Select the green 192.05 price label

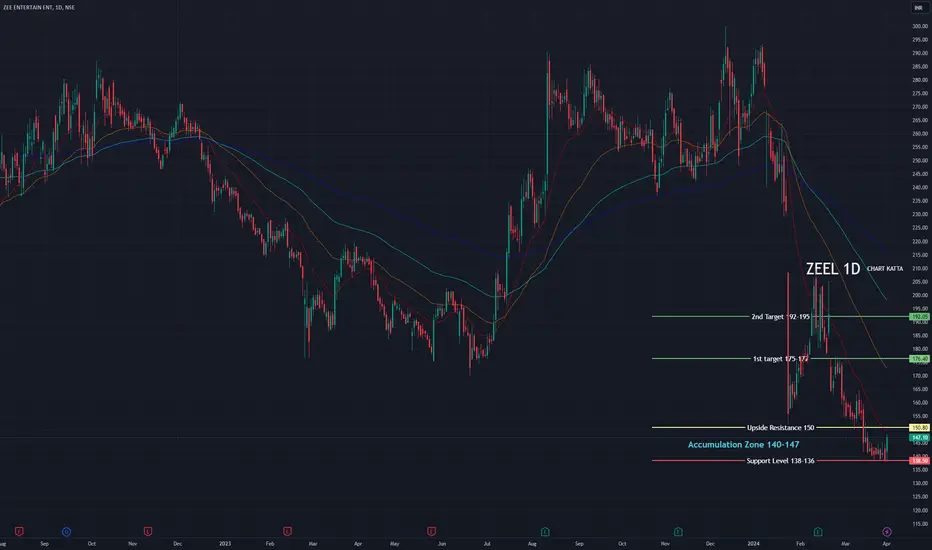(920, 317)
